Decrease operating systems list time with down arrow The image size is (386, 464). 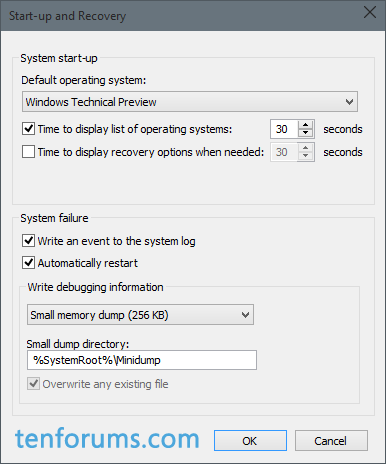(x=306, y=133)
